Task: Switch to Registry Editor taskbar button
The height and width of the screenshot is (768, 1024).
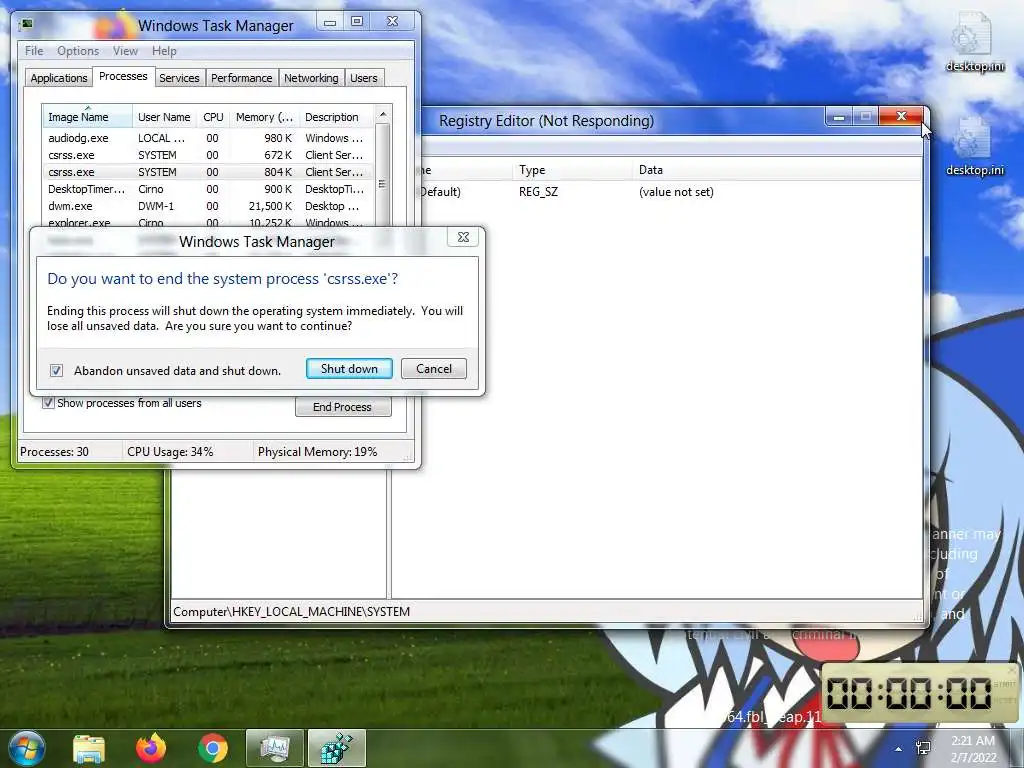Action: [336, 748]
